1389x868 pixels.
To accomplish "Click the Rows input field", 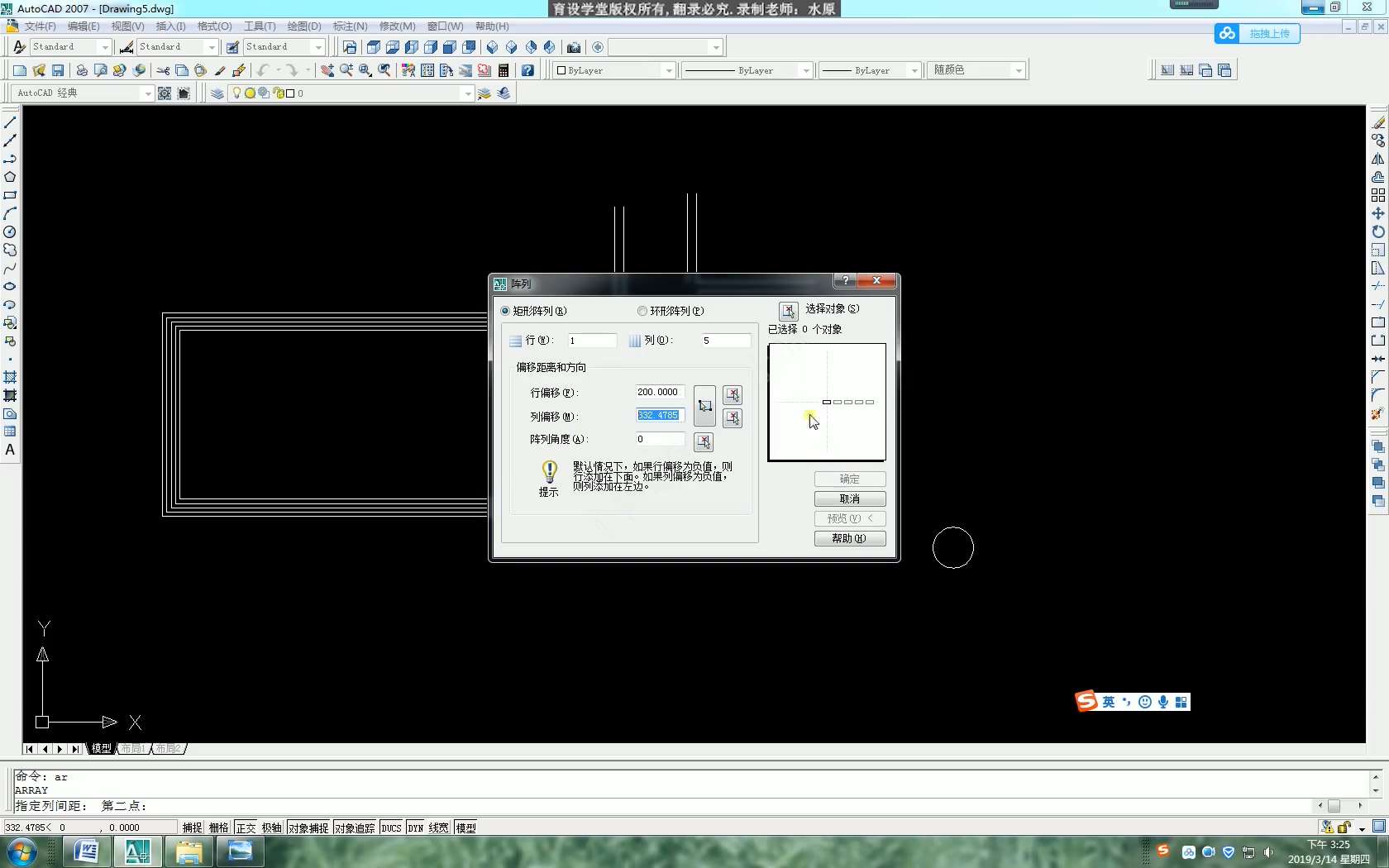I will click(x=592, y=341).
